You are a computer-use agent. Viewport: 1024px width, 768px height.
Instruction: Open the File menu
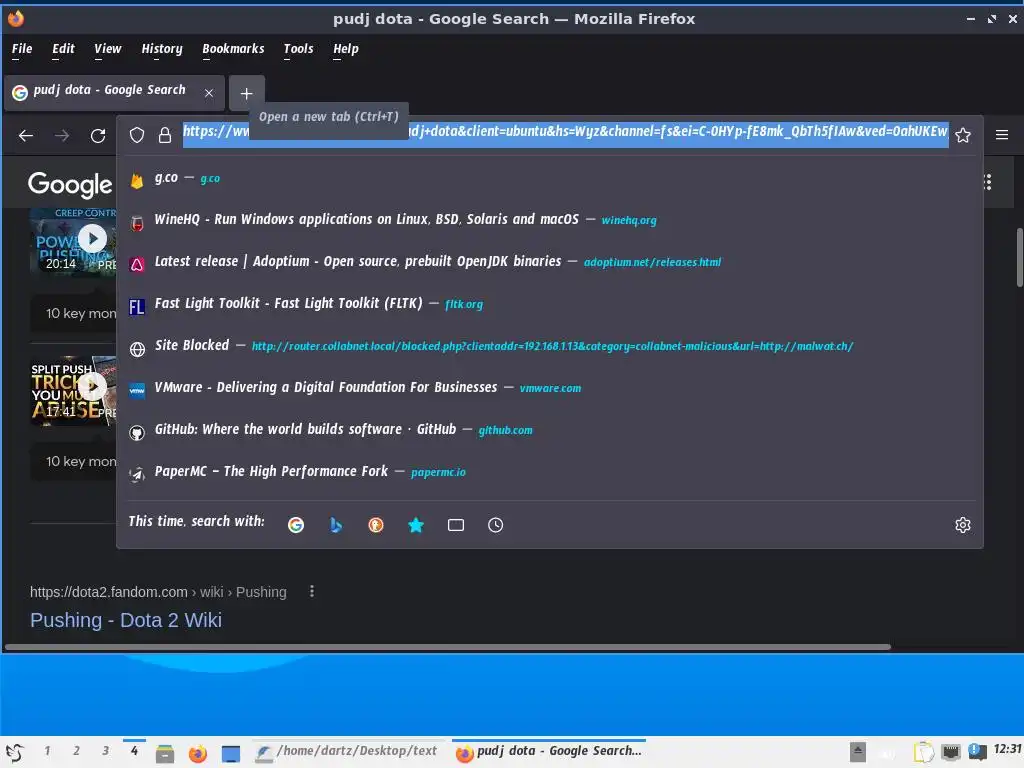pos(22,49)
